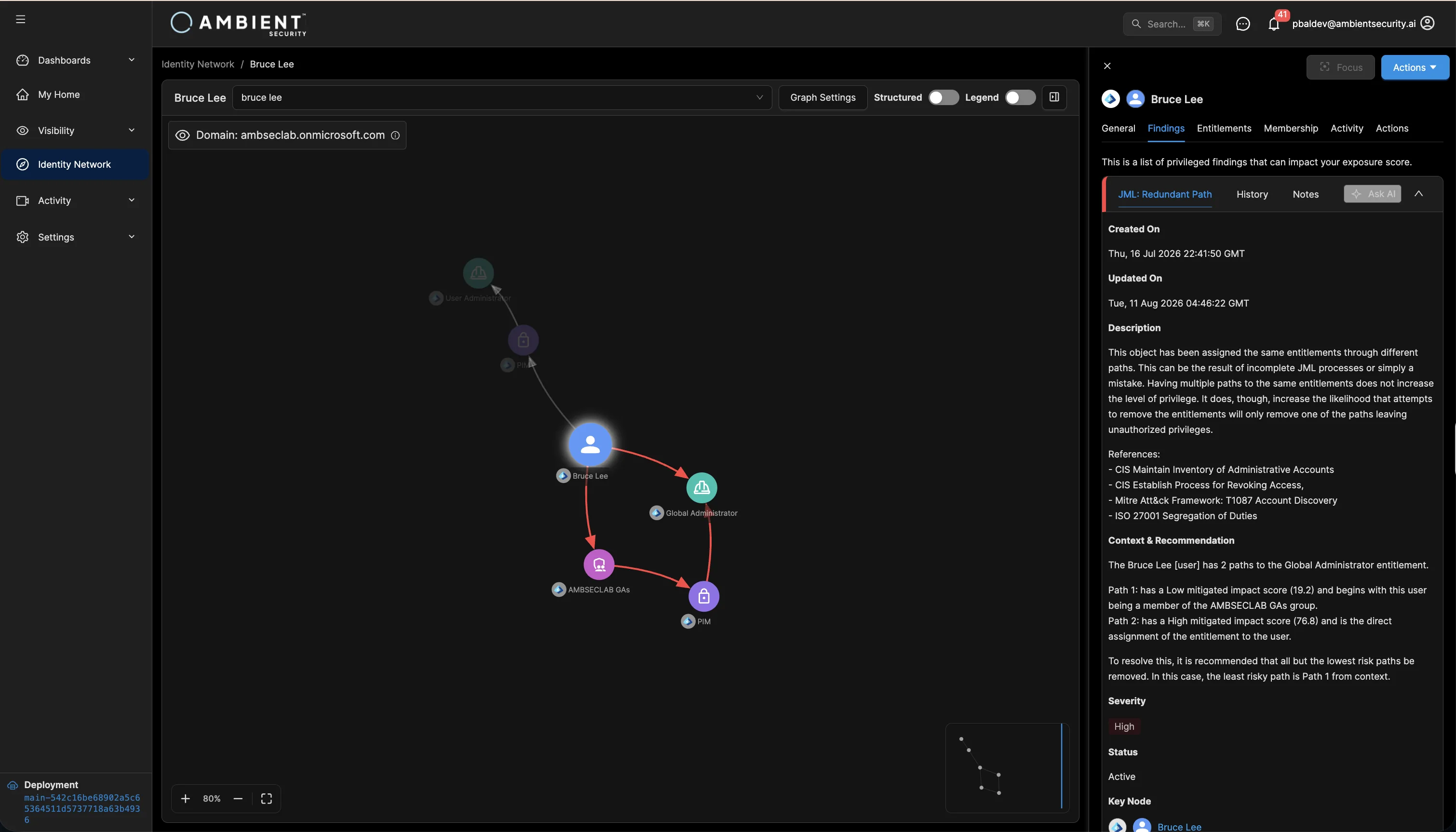The height and width of the screenshot is (832, 1456).
Task: Click the Ask AI button
Action: click(x=1373, y=194)
